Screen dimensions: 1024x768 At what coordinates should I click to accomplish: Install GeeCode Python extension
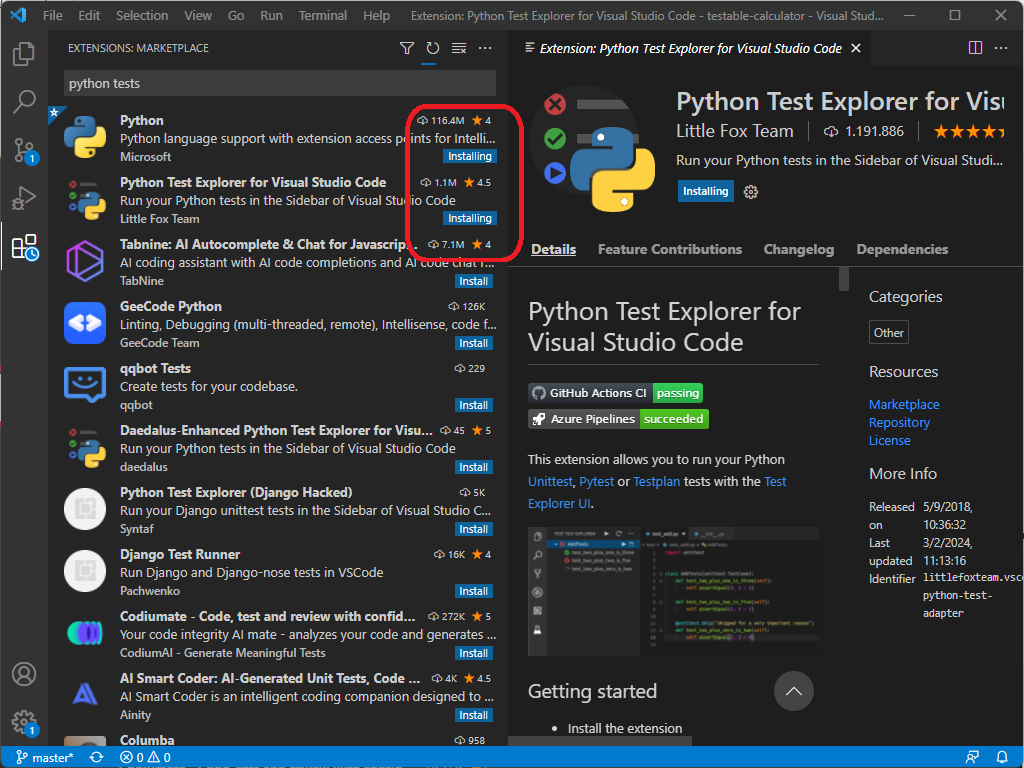tap(473, 344)
